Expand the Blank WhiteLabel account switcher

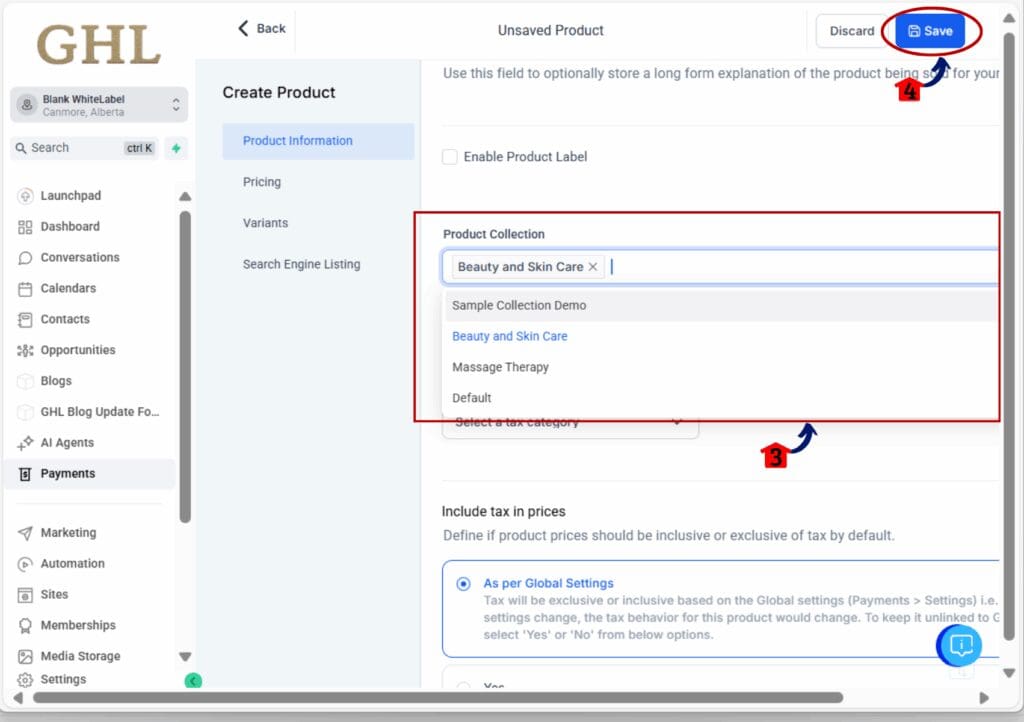[176, 105]
